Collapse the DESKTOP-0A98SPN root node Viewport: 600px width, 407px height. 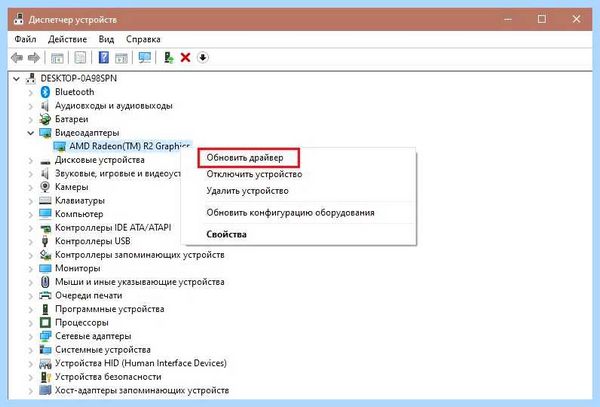[x=16, y=79]
